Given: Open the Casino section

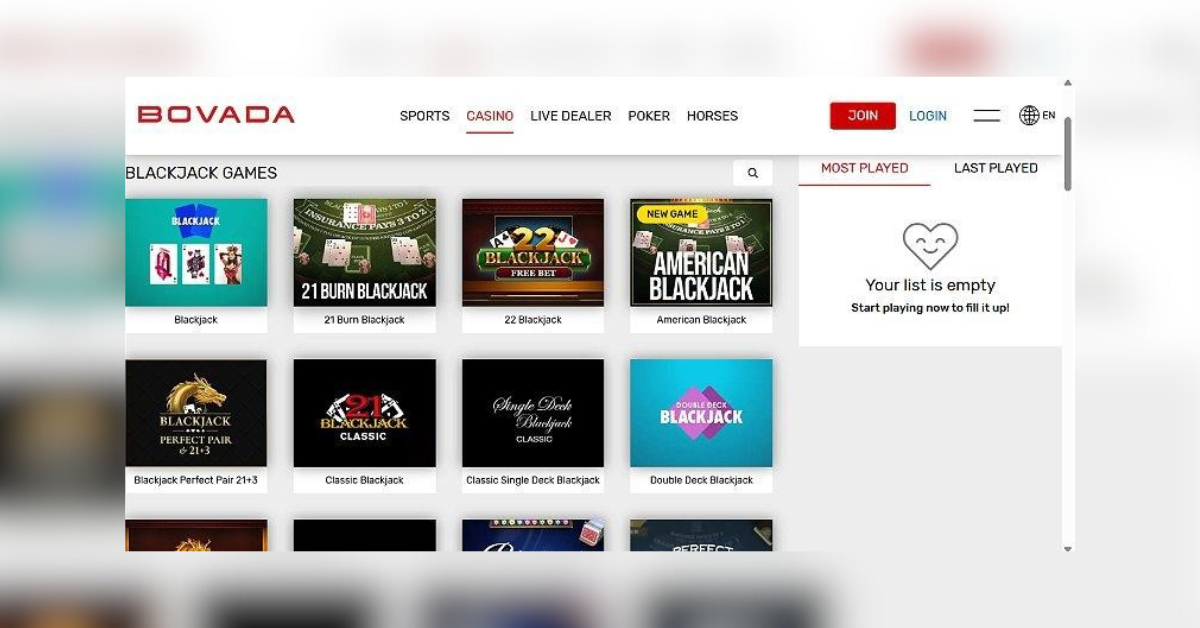Looking at the screenshot, I should tap(490, 116).
